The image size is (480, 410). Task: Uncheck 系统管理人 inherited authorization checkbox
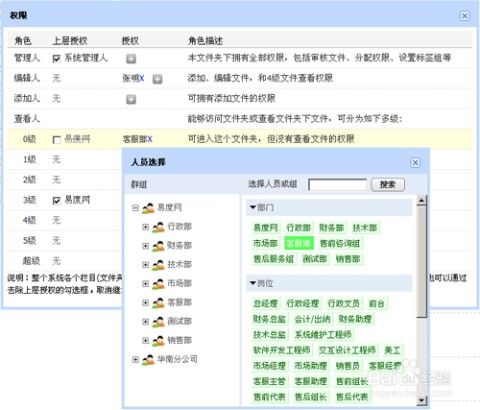coord(57,59)
